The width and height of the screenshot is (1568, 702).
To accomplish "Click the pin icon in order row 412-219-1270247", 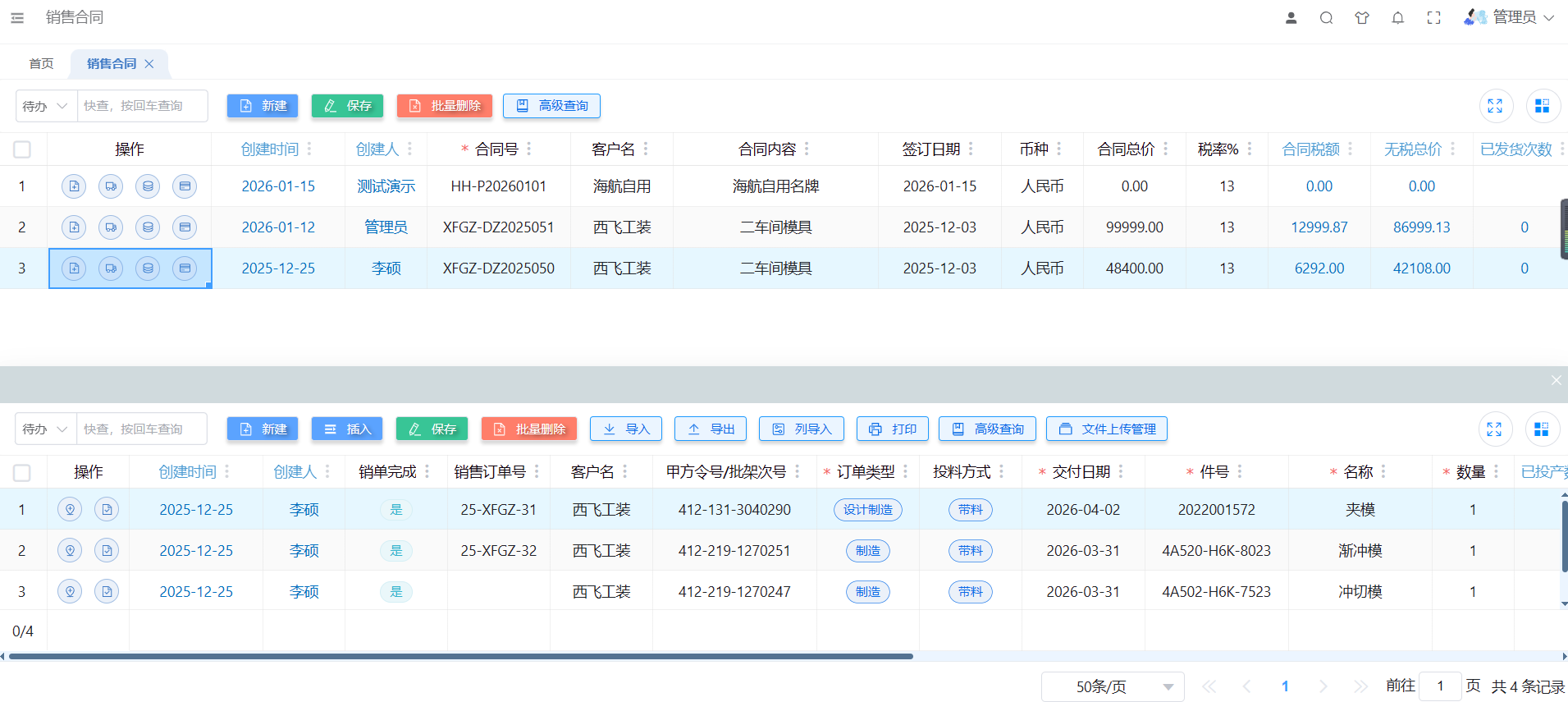I will 70,592.
